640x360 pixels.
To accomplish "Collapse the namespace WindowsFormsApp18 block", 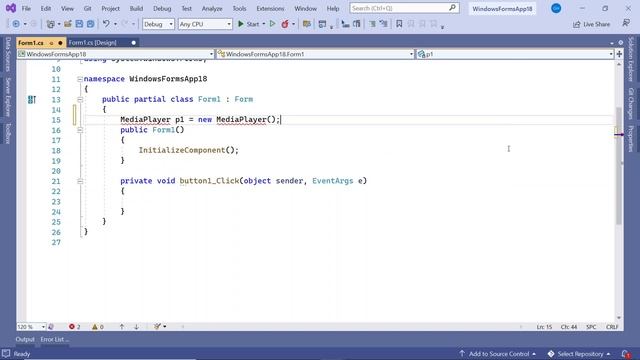I will [80, 79].
